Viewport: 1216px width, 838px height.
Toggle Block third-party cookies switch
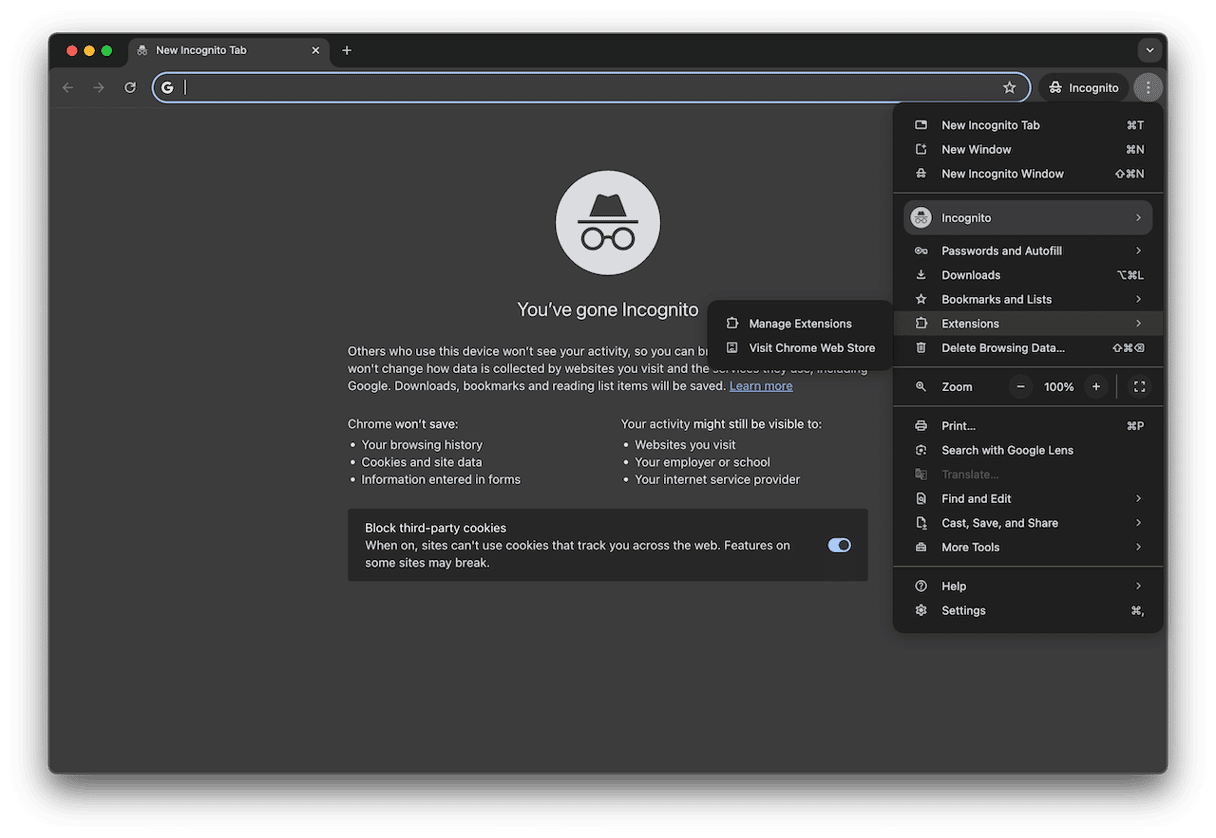coord(839,545)
